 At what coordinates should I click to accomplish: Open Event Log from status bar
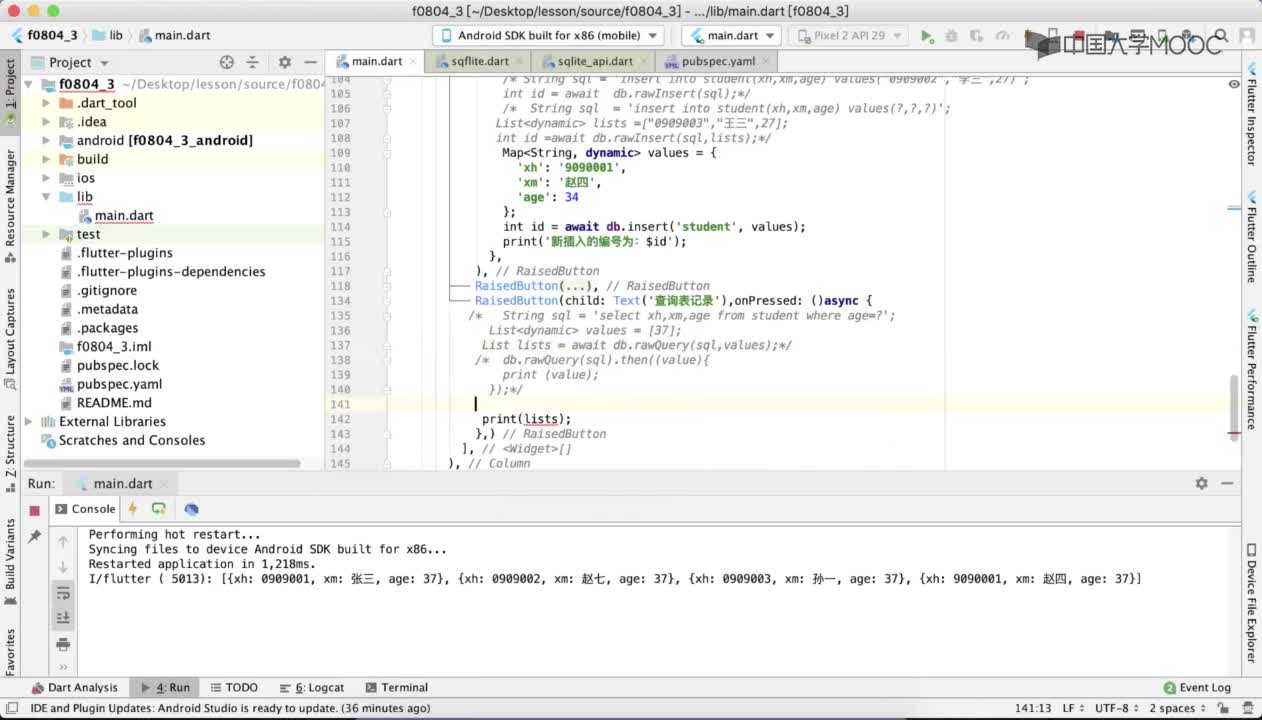(1197, 687)
